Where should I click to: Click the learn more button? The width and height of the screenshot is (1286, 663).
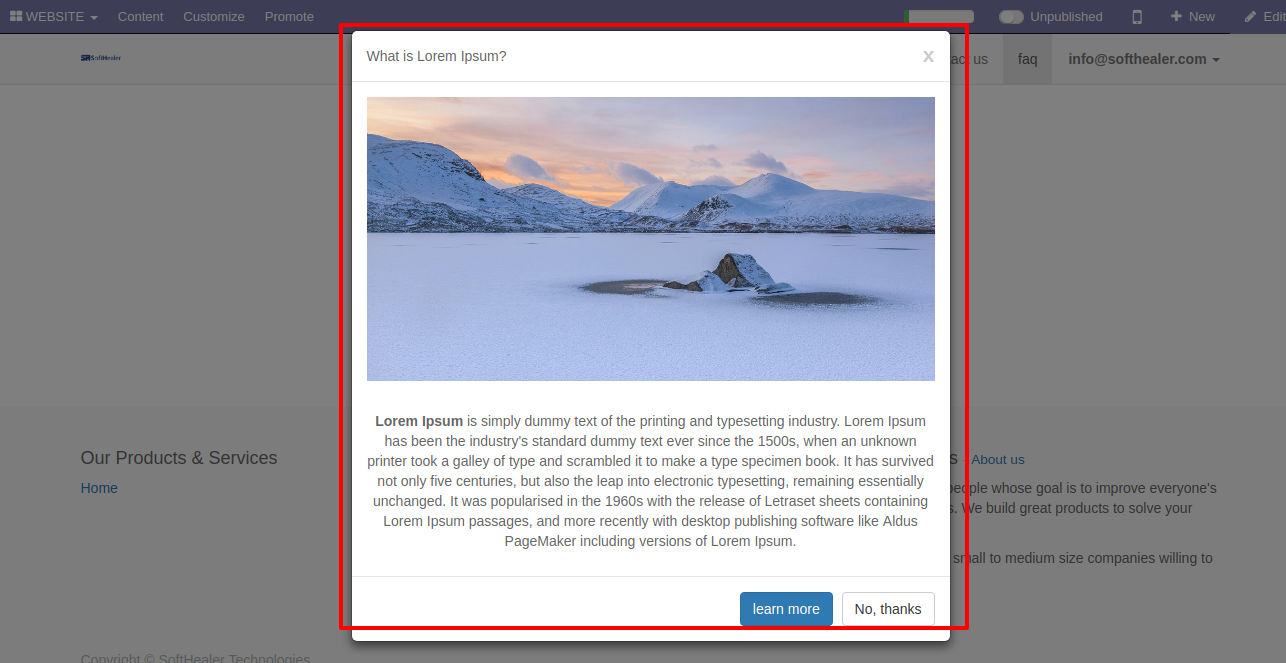[786, 609]
